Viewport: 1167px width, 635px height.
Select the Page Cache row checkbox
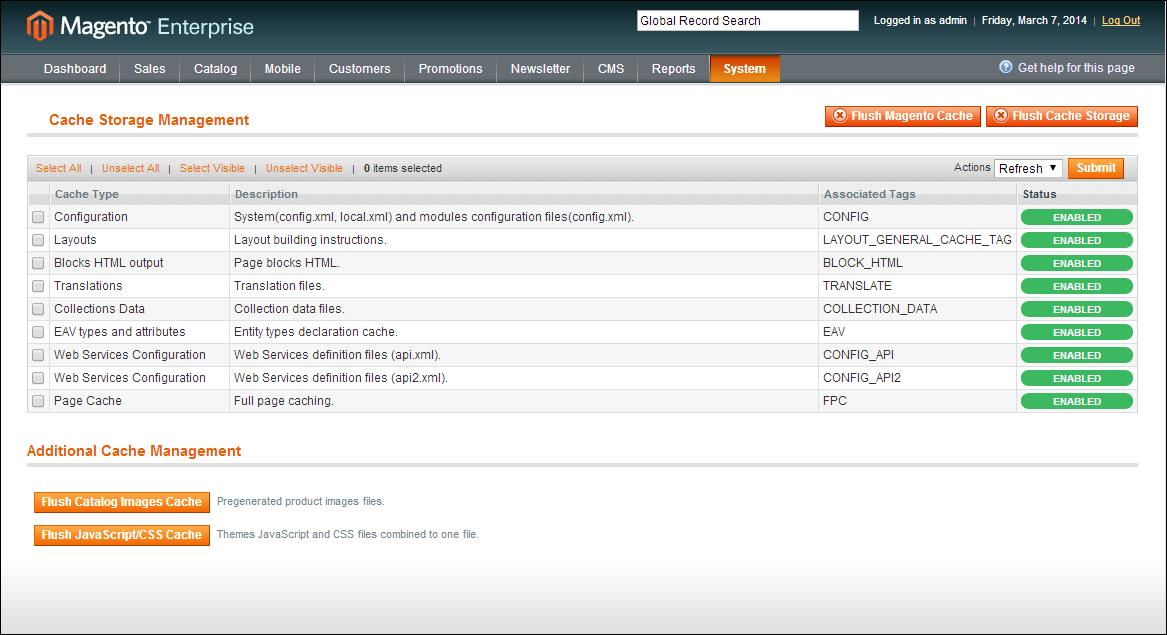38,401
